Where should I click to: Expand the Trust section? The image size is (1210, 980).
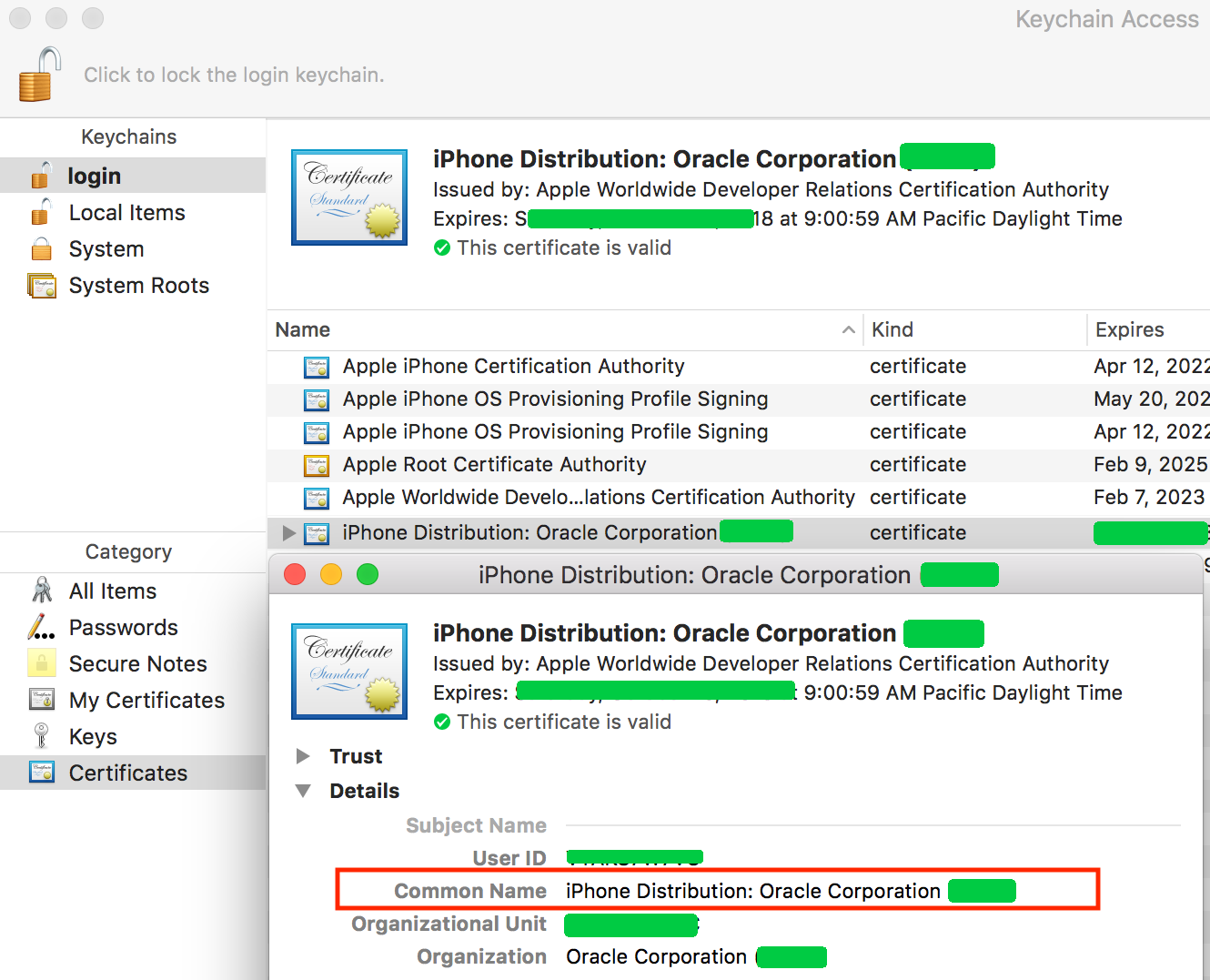click(303, 756)
